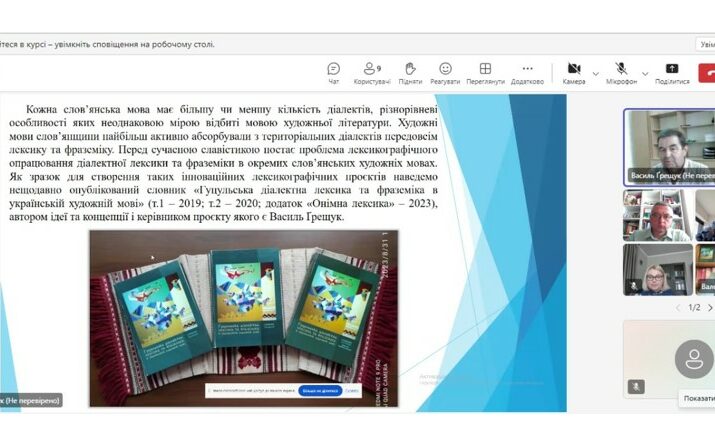Viewport: 715px width, 447px height.
Task: Unmute using the Мікрофон toggle
Action: (x=621, y=72)
